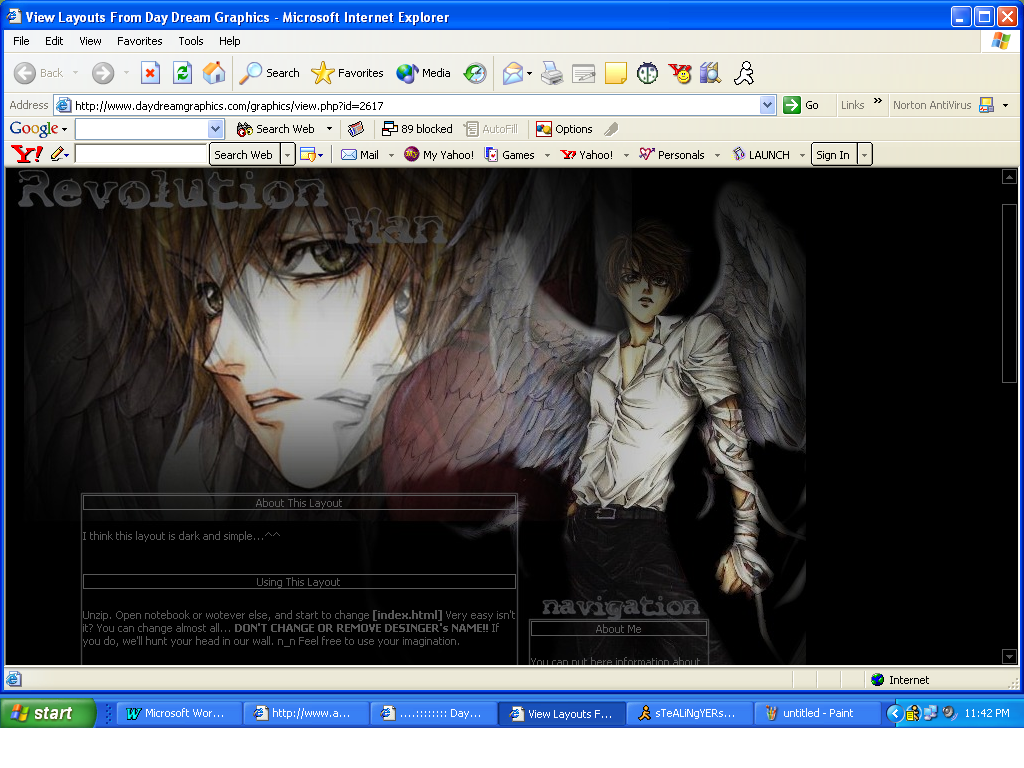
Task: Expand the Yahoo Sign In dropdown arrow
Action: 865,155
